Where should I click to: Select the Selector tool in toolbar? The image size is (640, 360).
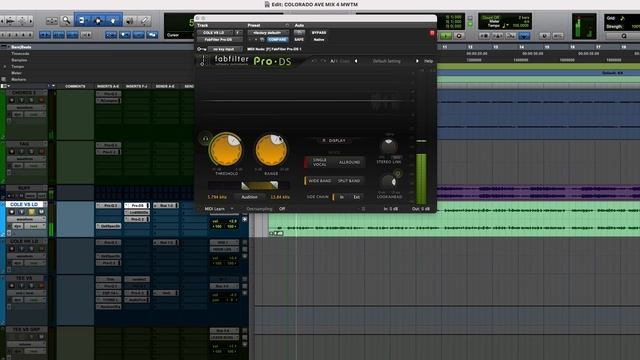pyautogui.click(x=98, y=20)
